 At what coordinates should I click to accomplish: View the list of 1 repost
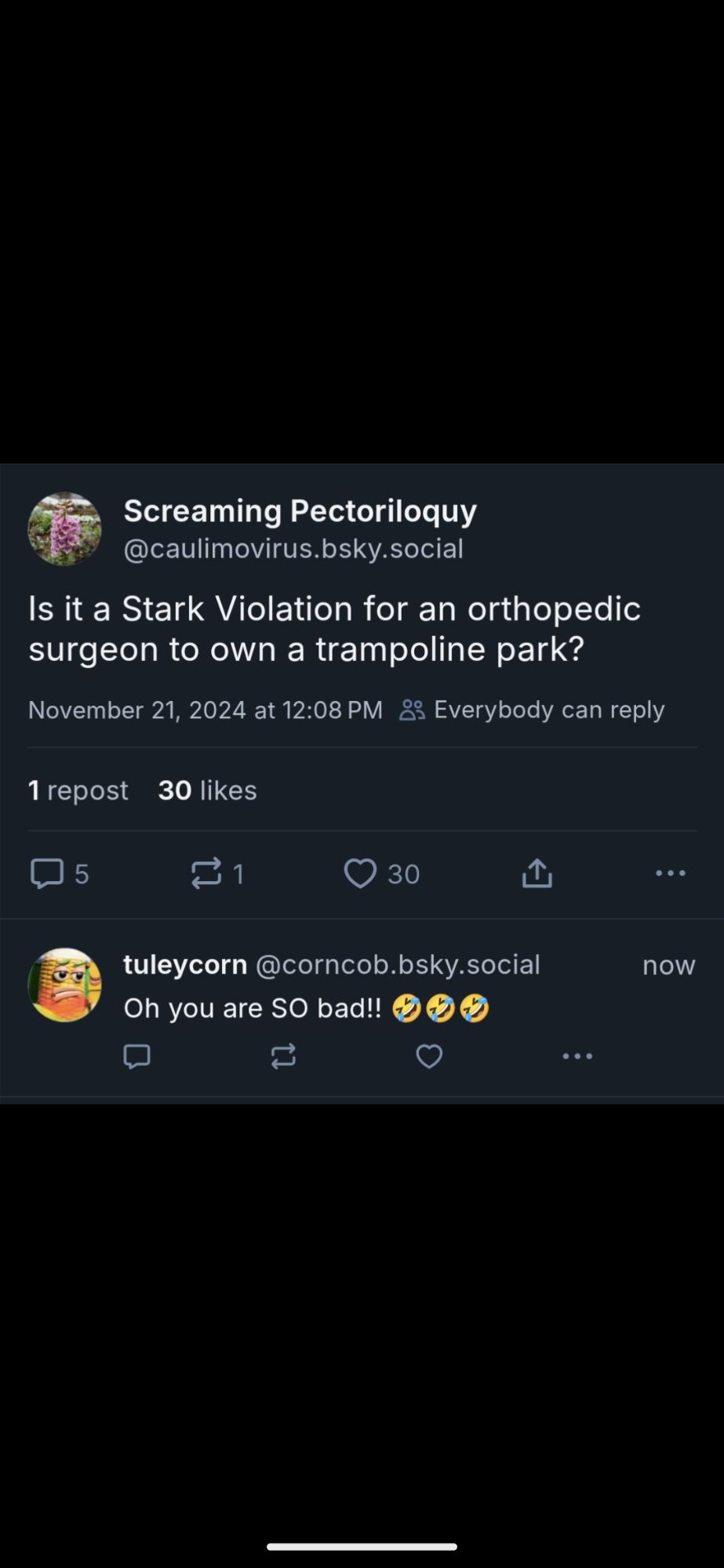(78, 790)
